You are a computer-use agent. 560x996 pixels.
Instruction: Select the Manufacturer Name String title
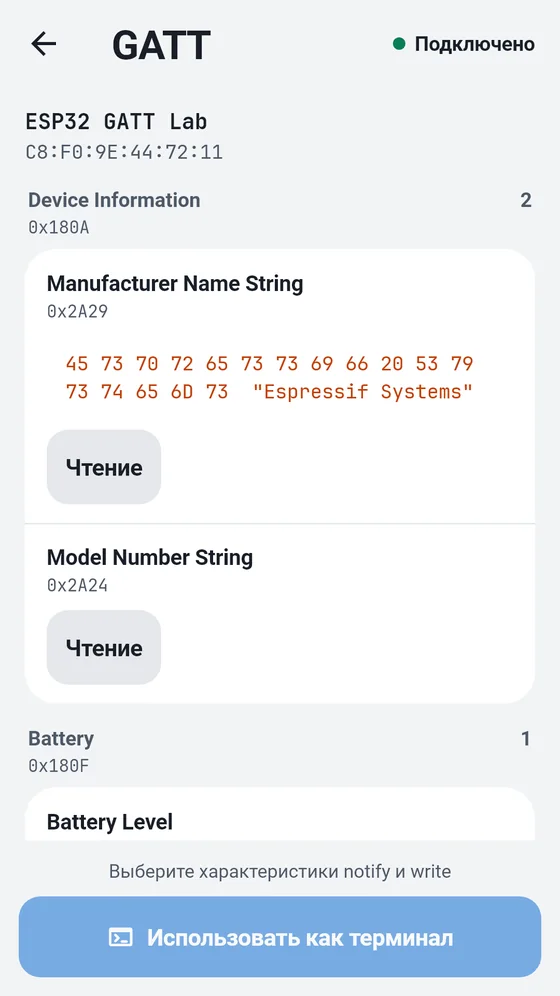point(175,283)
